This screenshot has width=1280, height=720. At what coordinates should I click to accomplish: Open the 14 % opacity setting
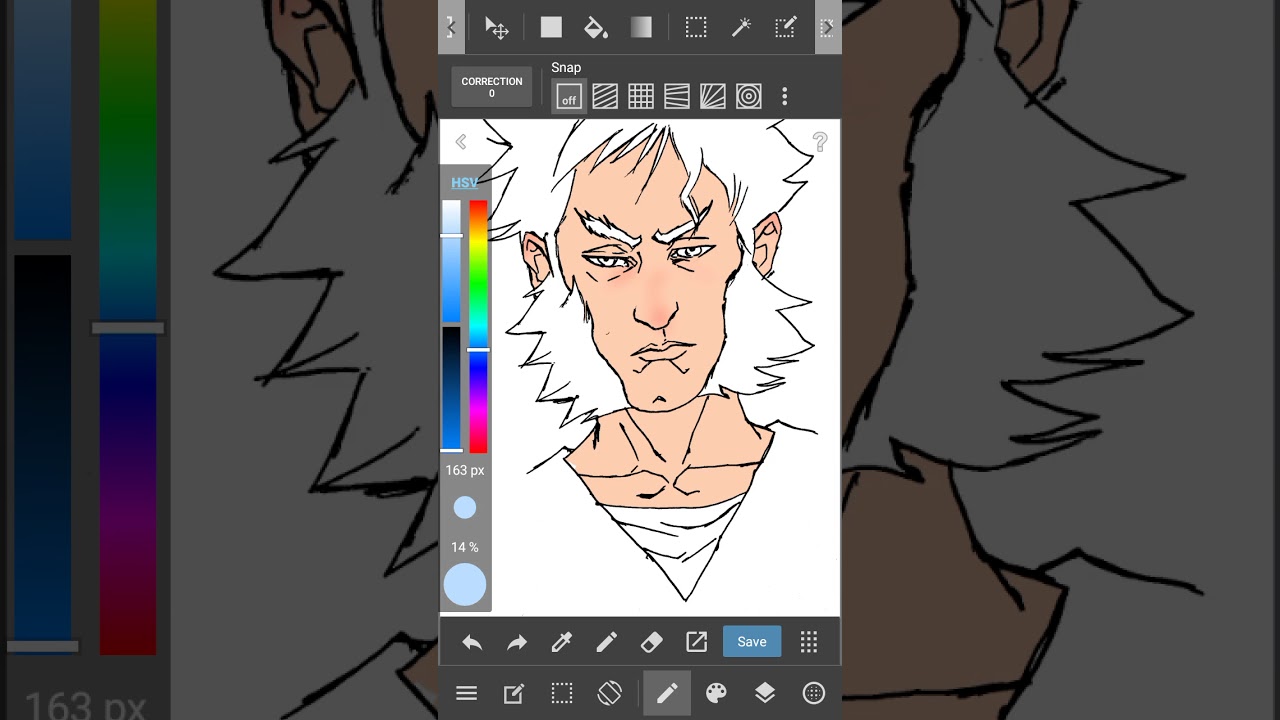pos(465,547)
